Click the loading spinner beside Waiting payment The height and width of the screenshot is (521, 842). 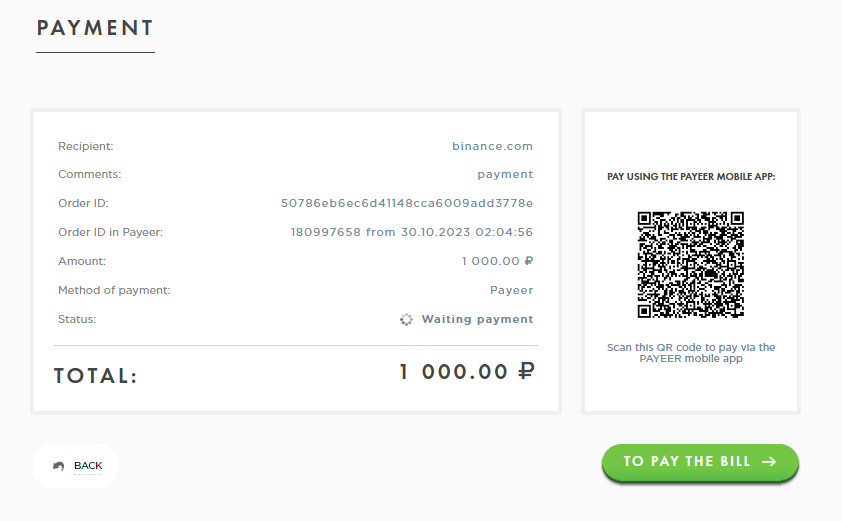(406, 320)
